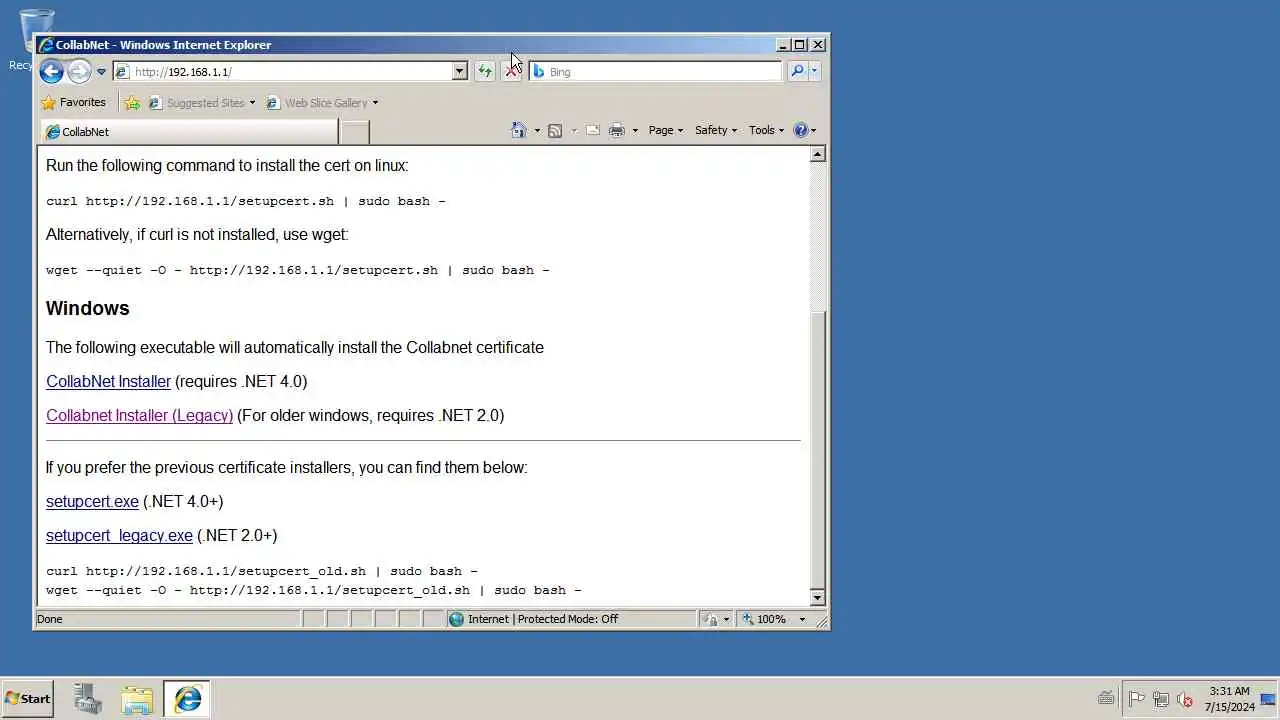The width and height of the screenshot is (1280, 720).
Task: Open the recent pages dropdown beside Forward
Action: [x=101, y=72]
